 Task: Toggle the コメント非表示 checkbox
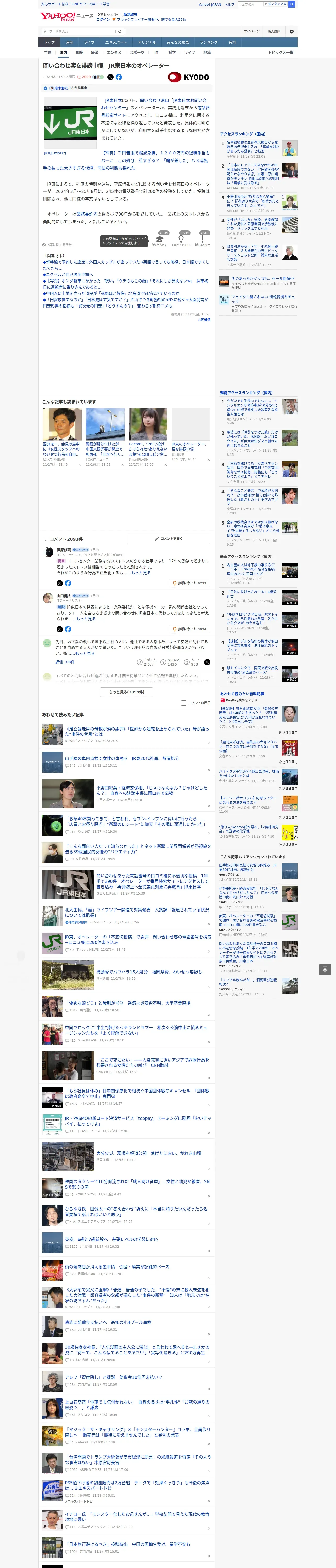tap(183, 703)
